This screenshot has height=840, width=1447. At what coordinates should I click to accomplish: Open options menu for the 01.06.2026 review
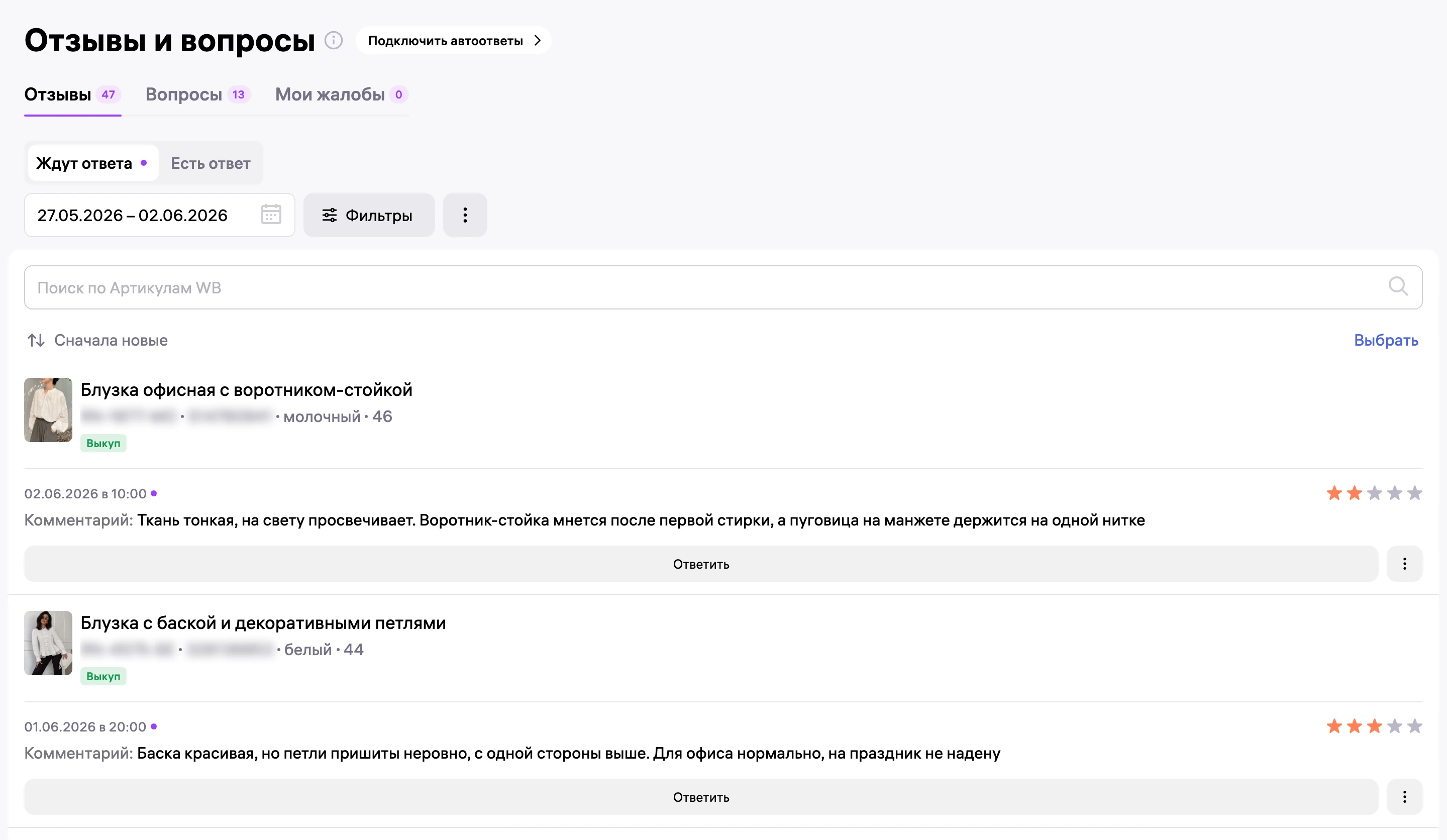(x=1404, y=797)
